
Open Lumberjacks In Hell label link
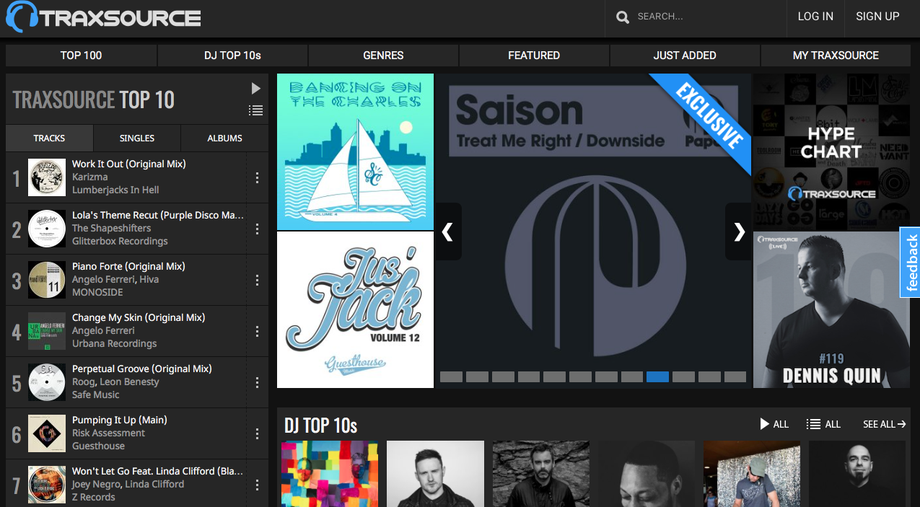pyautogui.click(x=116, y=190)
